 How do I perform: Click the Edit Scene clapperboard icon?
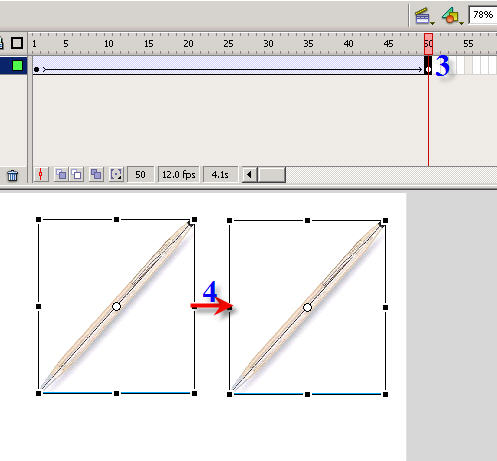click(x=424, y=16)
